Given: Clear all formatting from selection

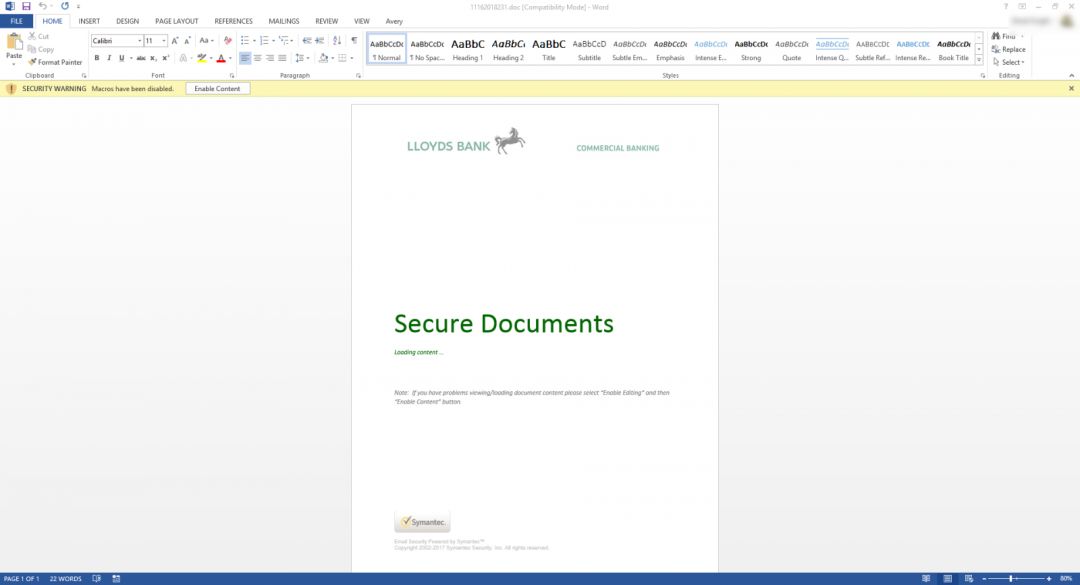Looking at the screenshot, I should click(x=228, y=41).
